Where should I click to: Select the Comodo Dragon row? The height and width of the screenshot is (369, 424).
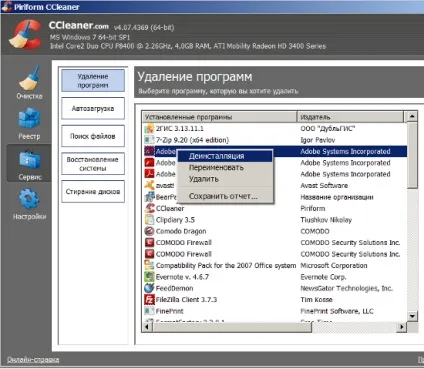point(275,231)
